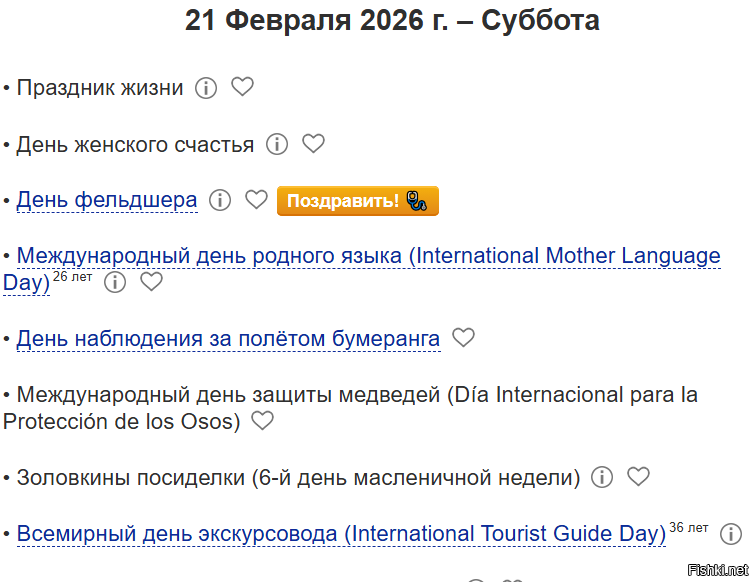The image size is (754, 582).
Task: Open info for День женского счастья
Action: [x=277, y=144]
